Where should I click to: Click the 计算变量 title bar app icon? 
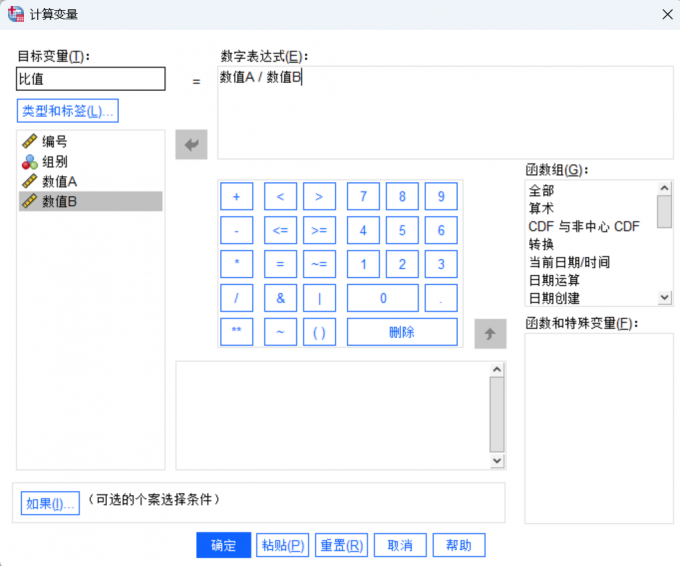tap(16, 14)
